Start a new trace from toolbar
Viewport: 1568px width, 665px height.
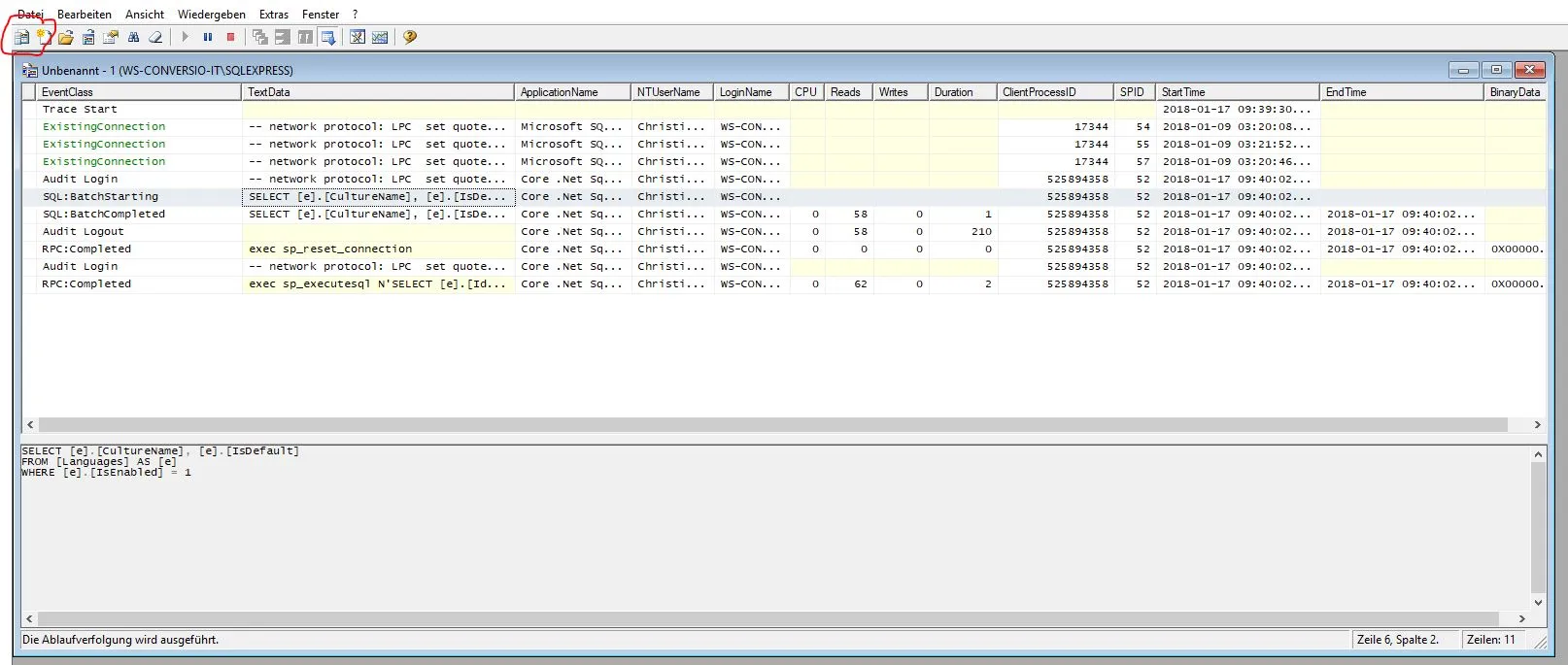[x=21, y=38]
